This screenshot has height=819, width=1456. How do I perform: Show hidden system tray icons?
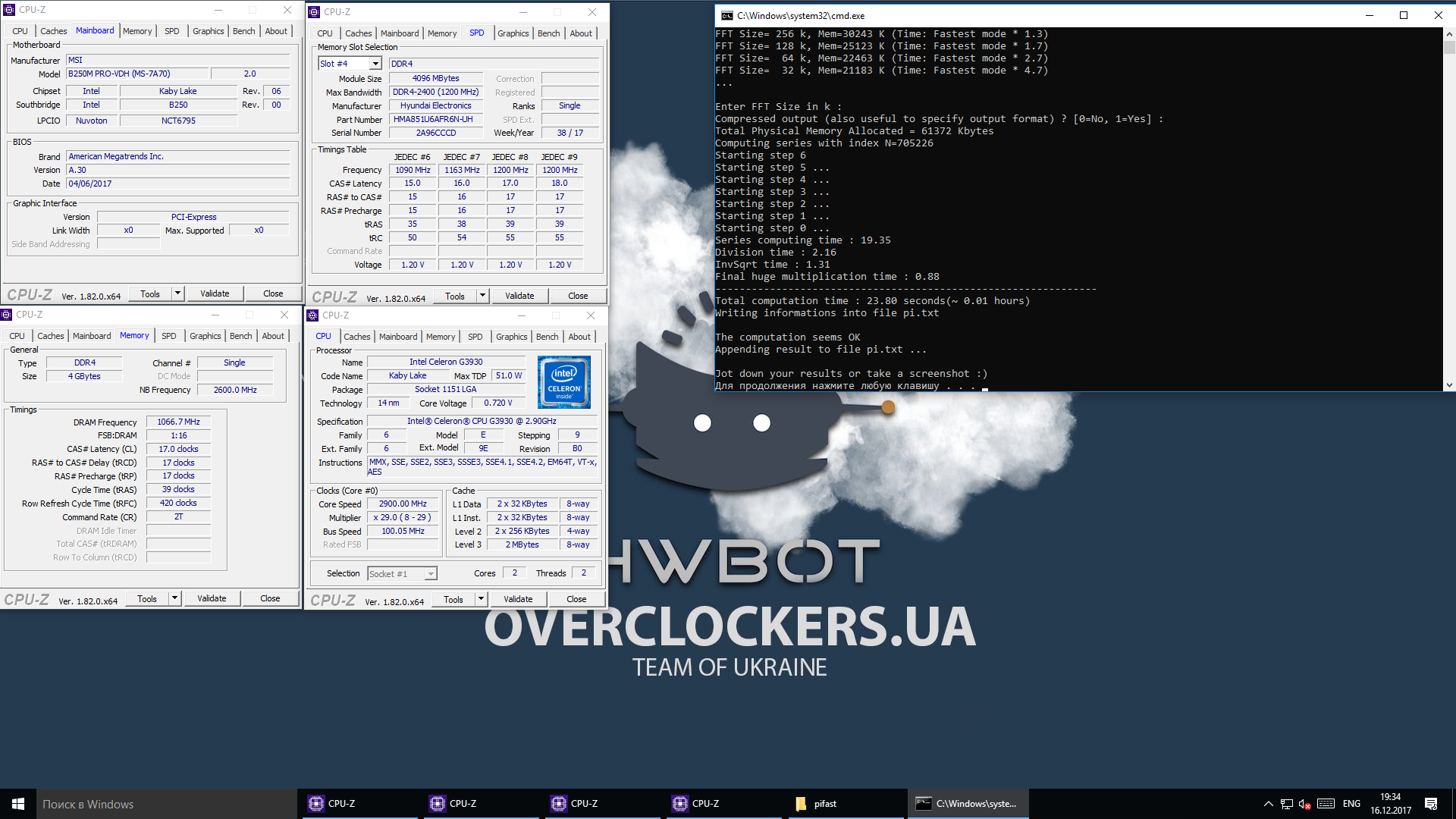coord(1268,804)
